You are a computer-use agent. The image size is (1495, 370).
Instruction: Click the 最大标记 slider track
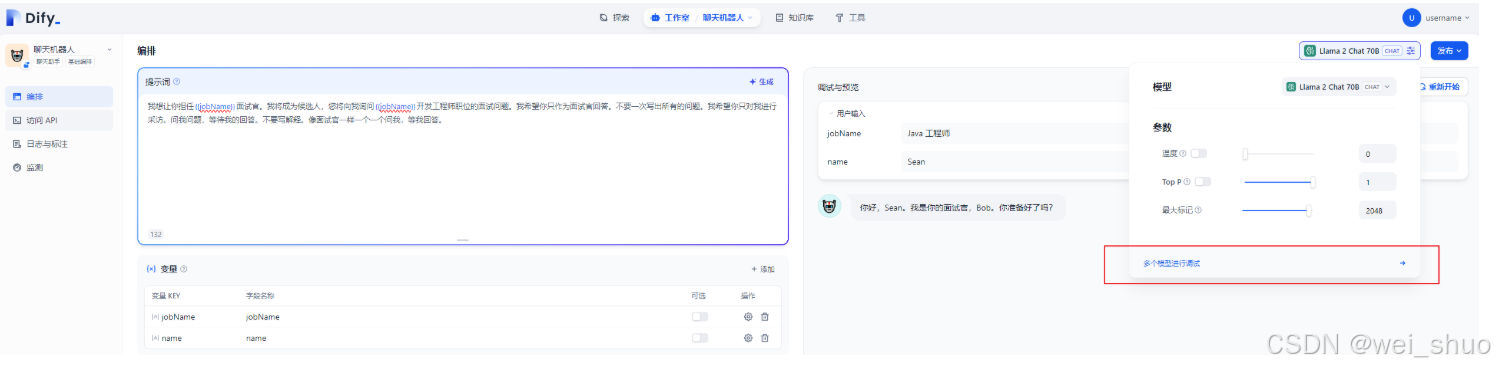[1277, 210]
